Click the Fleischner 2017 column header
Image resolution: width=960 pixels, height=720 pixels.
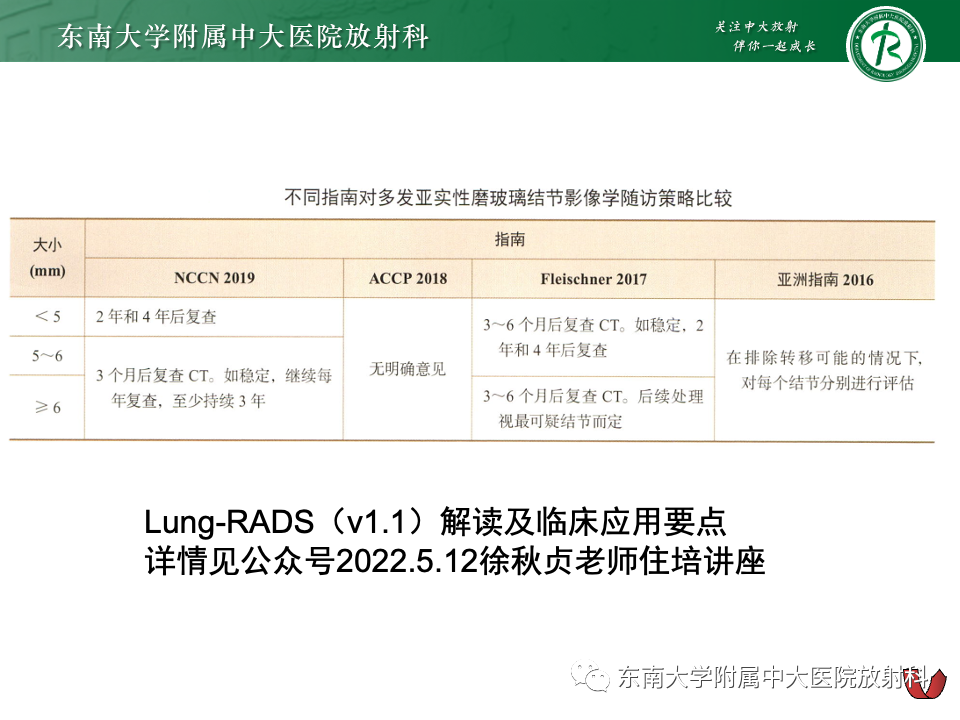tap(593, 279)
